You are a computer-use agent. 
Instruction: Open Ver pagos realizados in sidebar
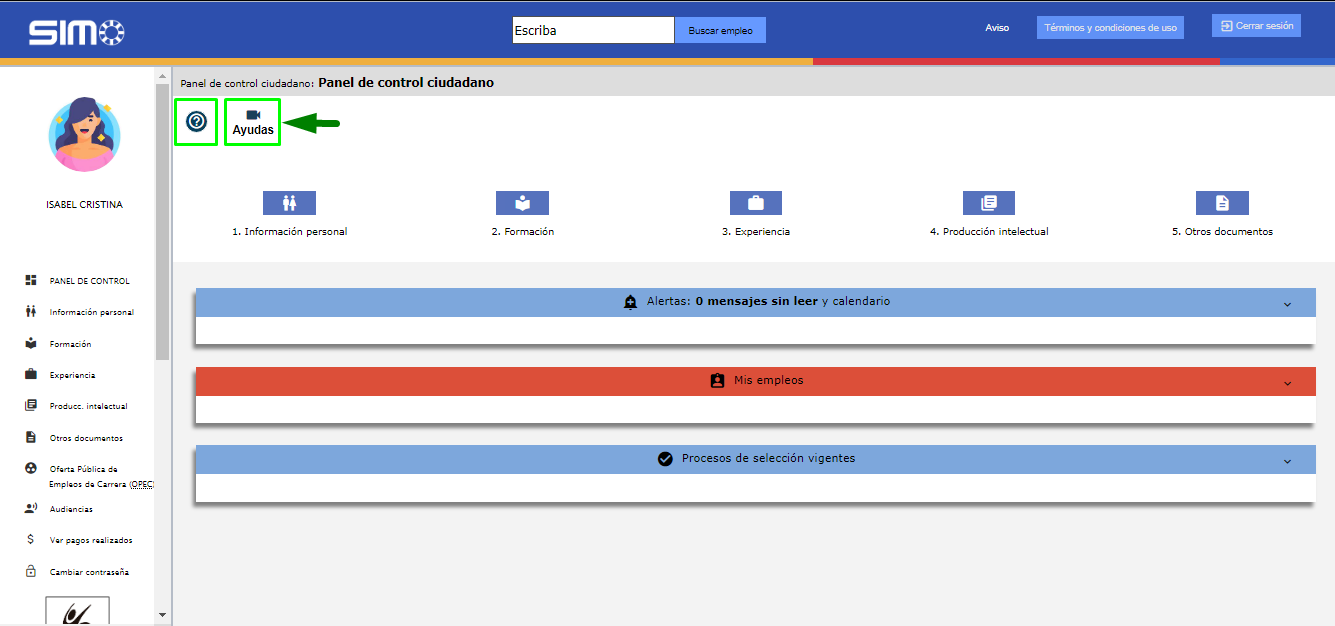(x=90, y=540)
